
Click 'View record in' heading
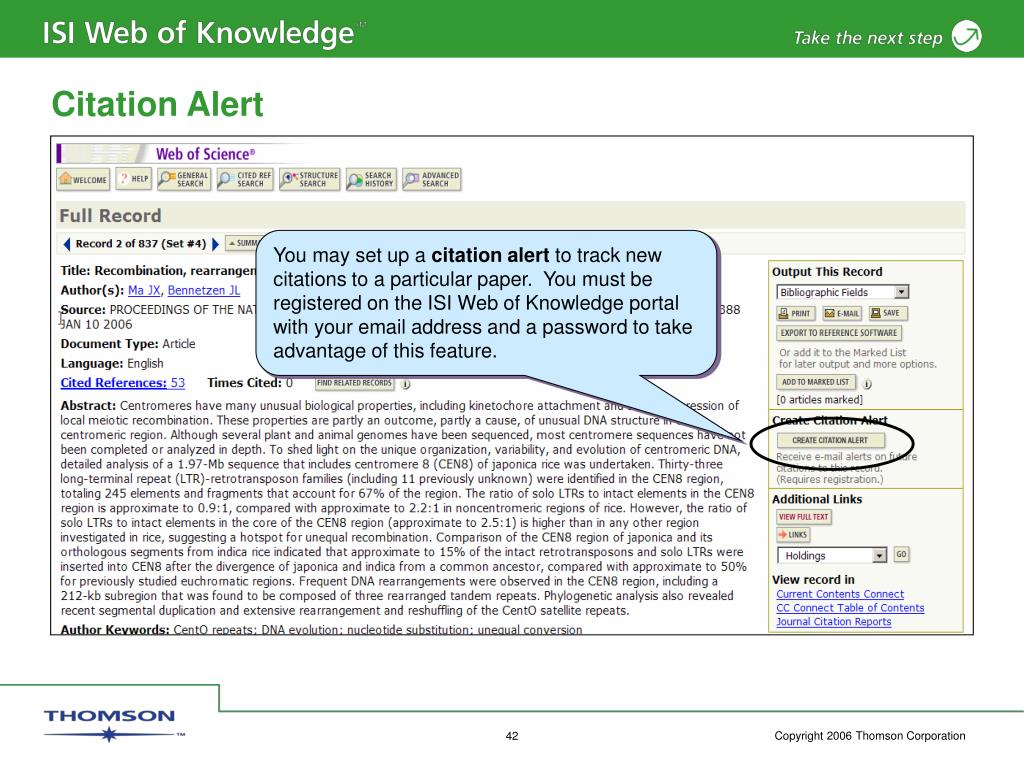point(813,579)
